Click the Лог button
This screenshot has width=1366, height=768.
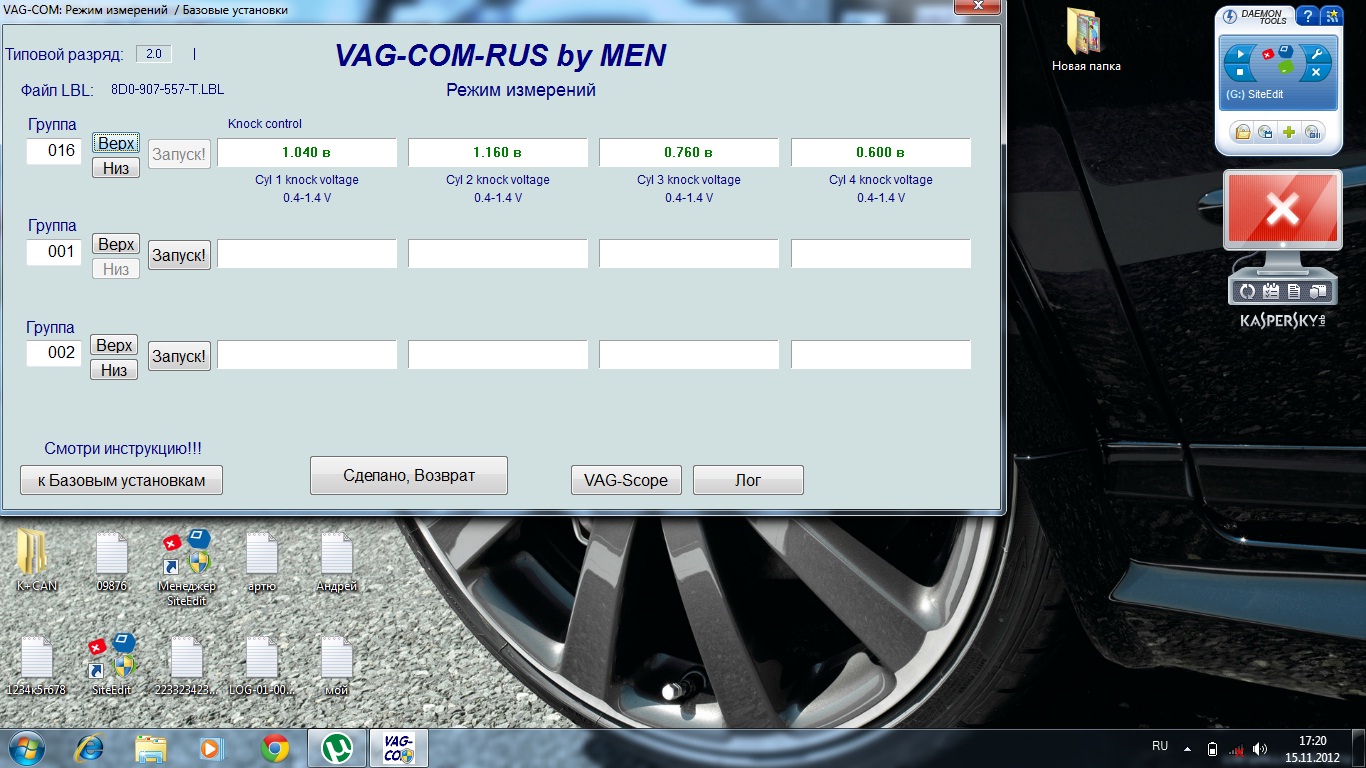coord(748,480)
